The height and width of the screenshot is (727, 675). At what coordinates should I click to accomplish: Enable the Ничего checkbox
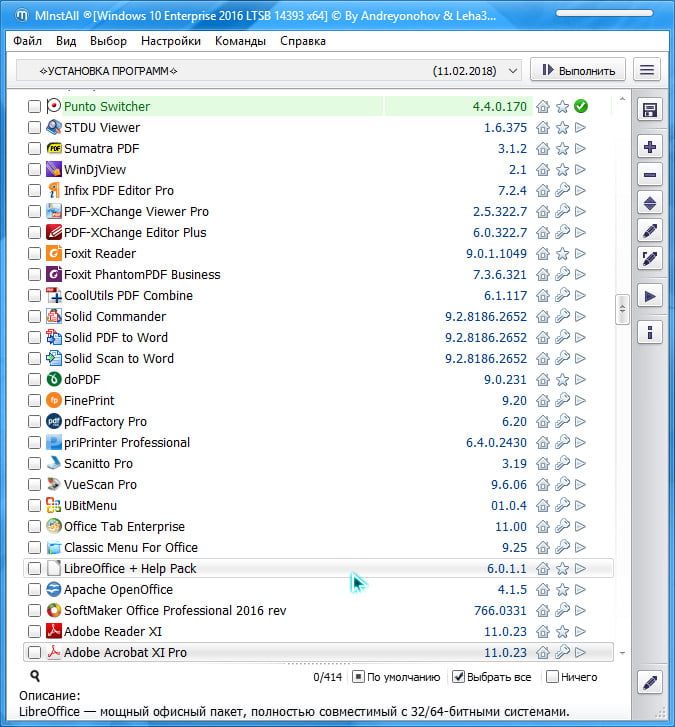552,677
